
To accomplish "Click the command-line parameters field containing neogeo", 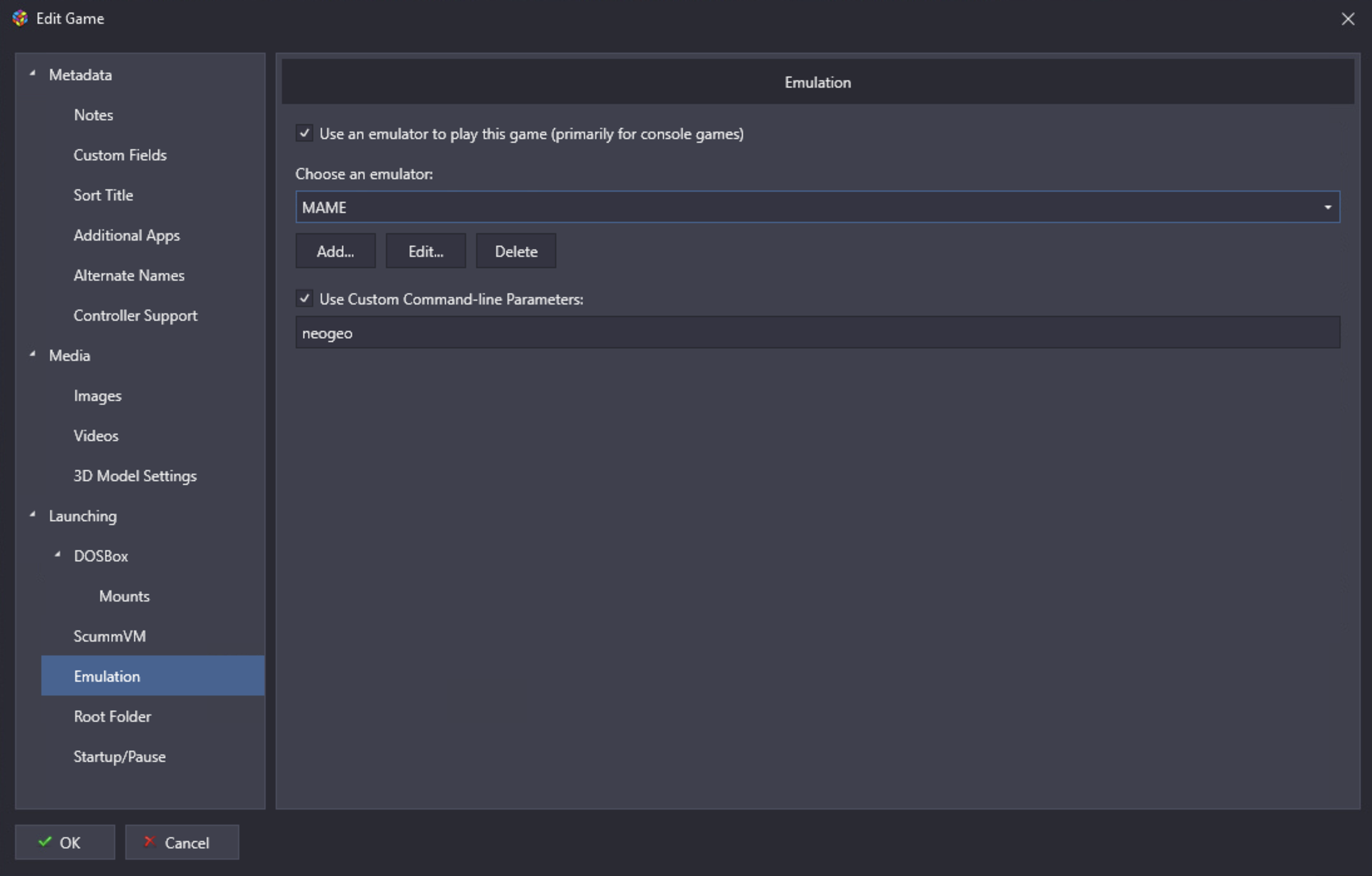I will point(818,333).
